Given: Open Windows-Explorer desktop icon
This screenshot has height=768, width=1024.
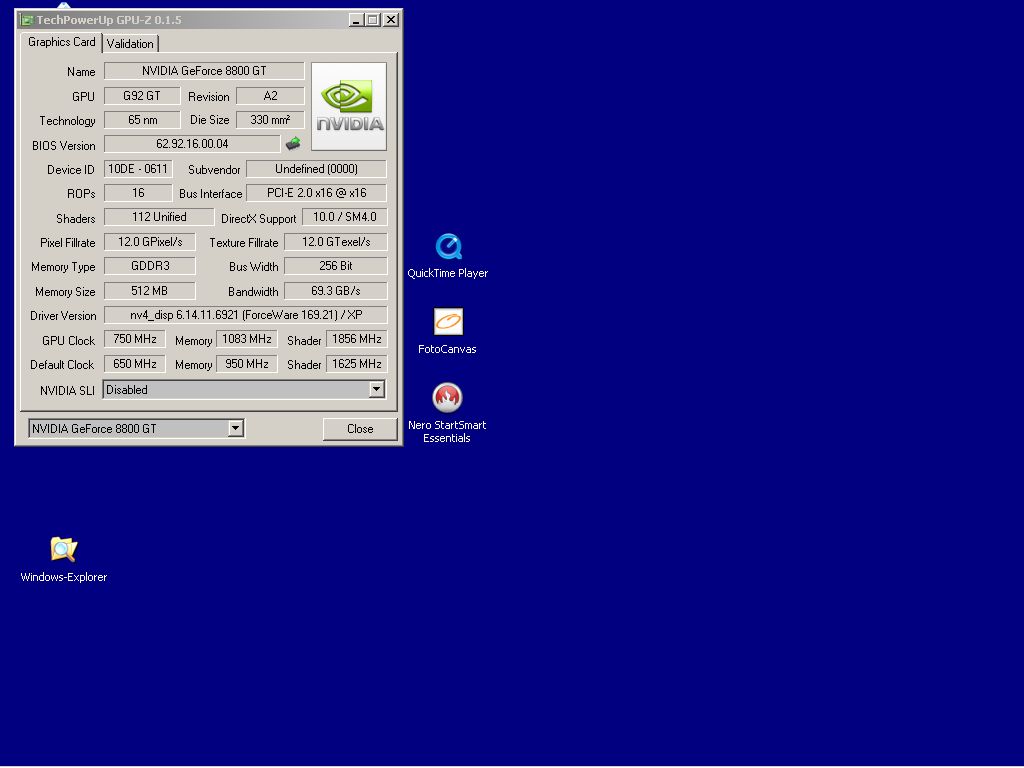Looking at the screenshot, I should 63,560.
